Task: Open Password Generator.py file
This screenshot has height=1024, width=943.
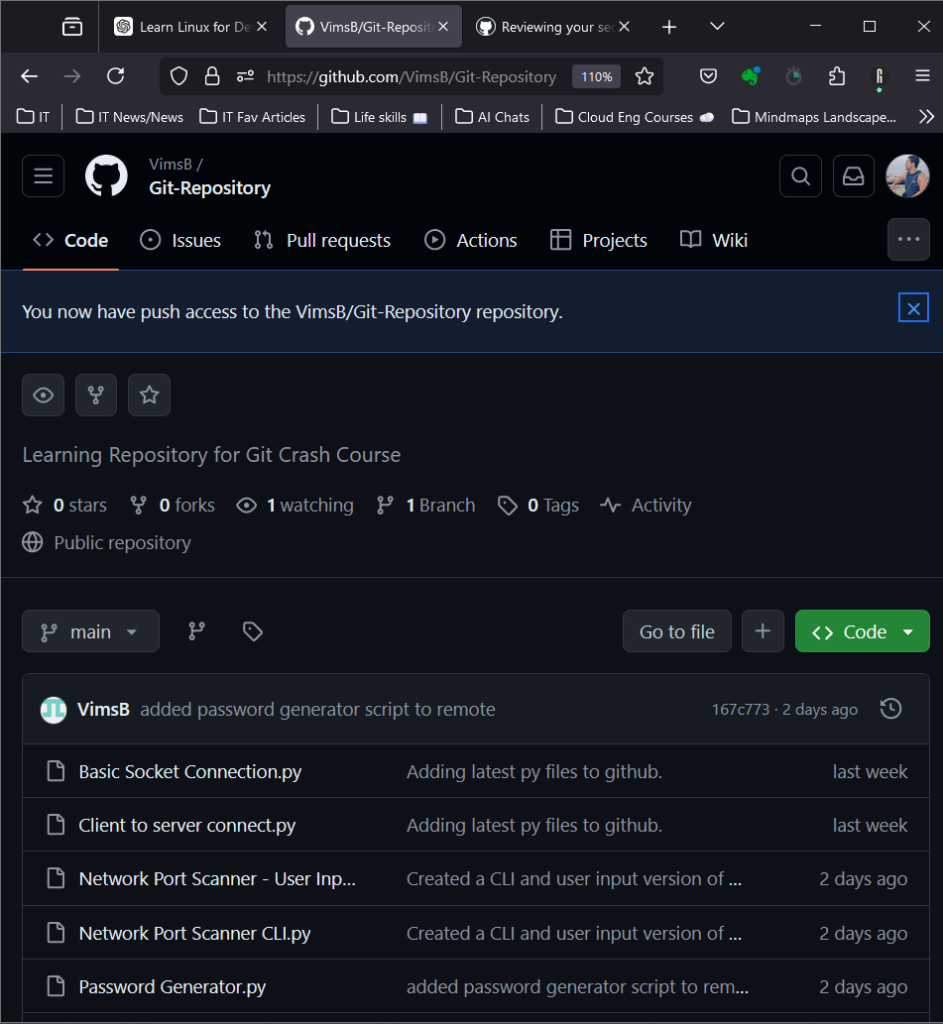Action: (x=172, y=986)
